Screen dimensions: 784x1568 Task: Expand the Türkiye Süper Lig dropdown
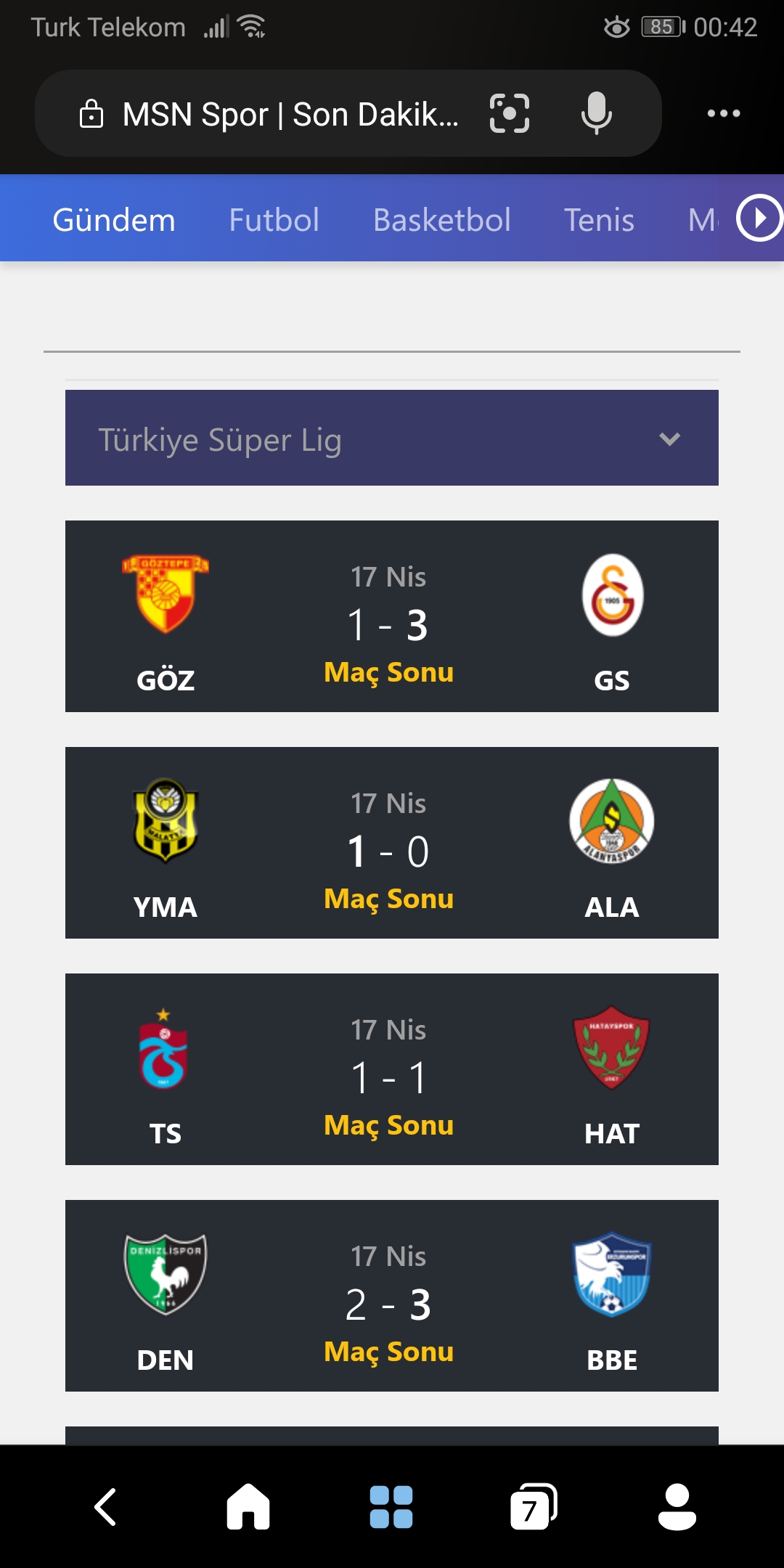click(392, 438)
